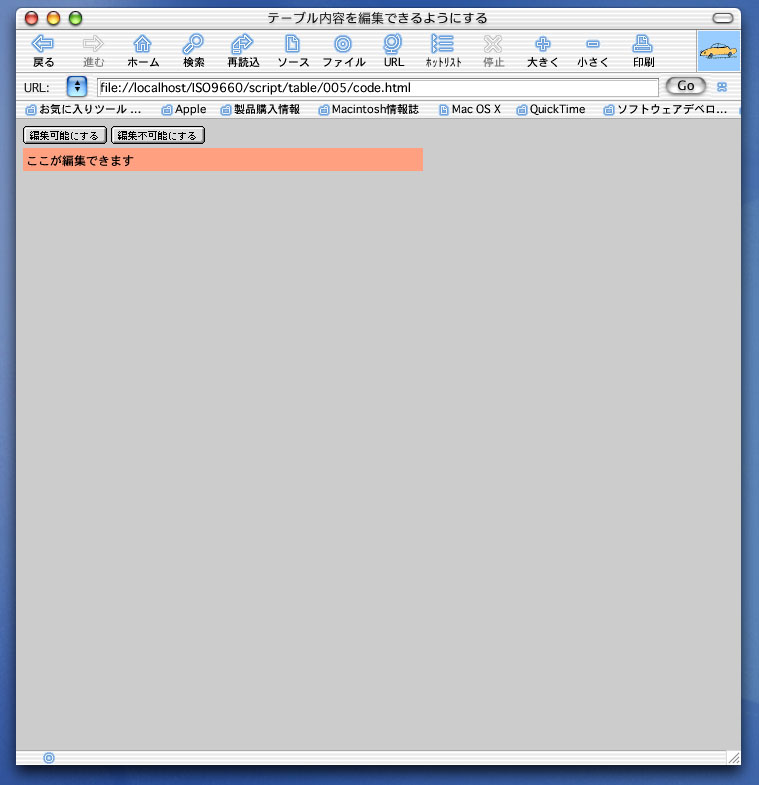Click the ここが編集できます table cell
This screenshot has height=785, width=759.
[223, 160]
